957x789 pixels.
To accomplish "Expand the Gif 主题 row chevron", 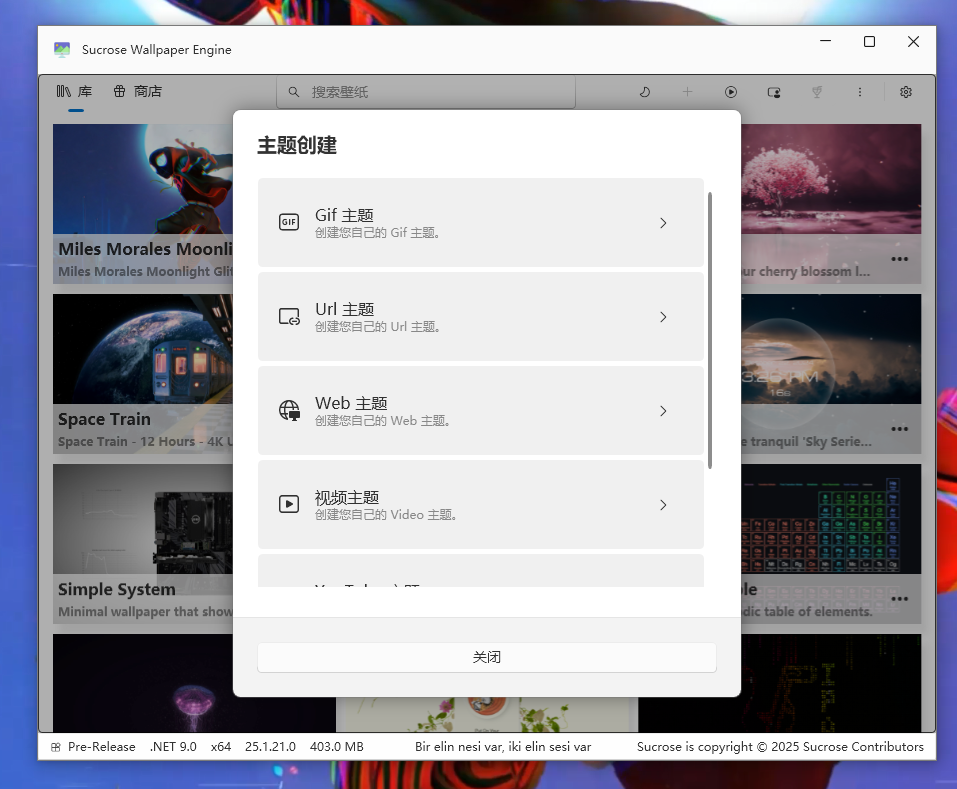I will pos(663,223).
